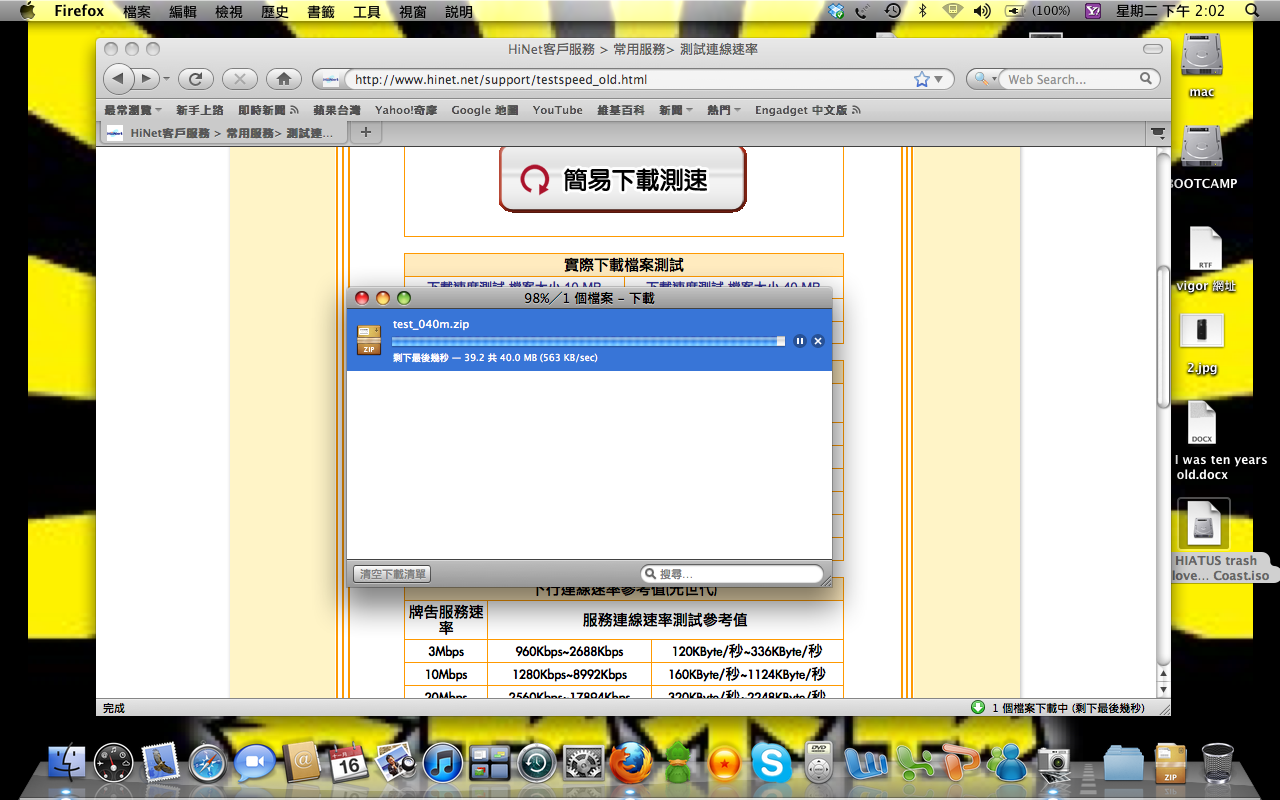Screen dimensions: 1280x800
Task: Open the 即時新聞 feed bookmark
Action: point(268,110)
